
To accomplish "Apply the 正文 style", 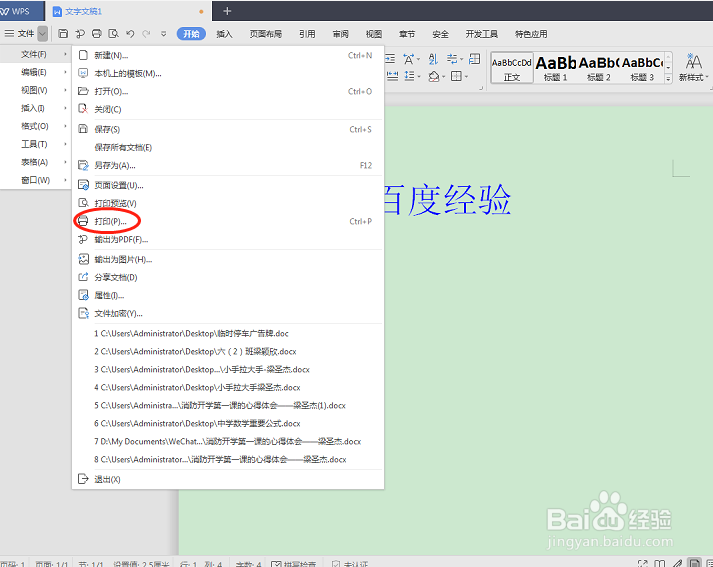I will [512, 68].
